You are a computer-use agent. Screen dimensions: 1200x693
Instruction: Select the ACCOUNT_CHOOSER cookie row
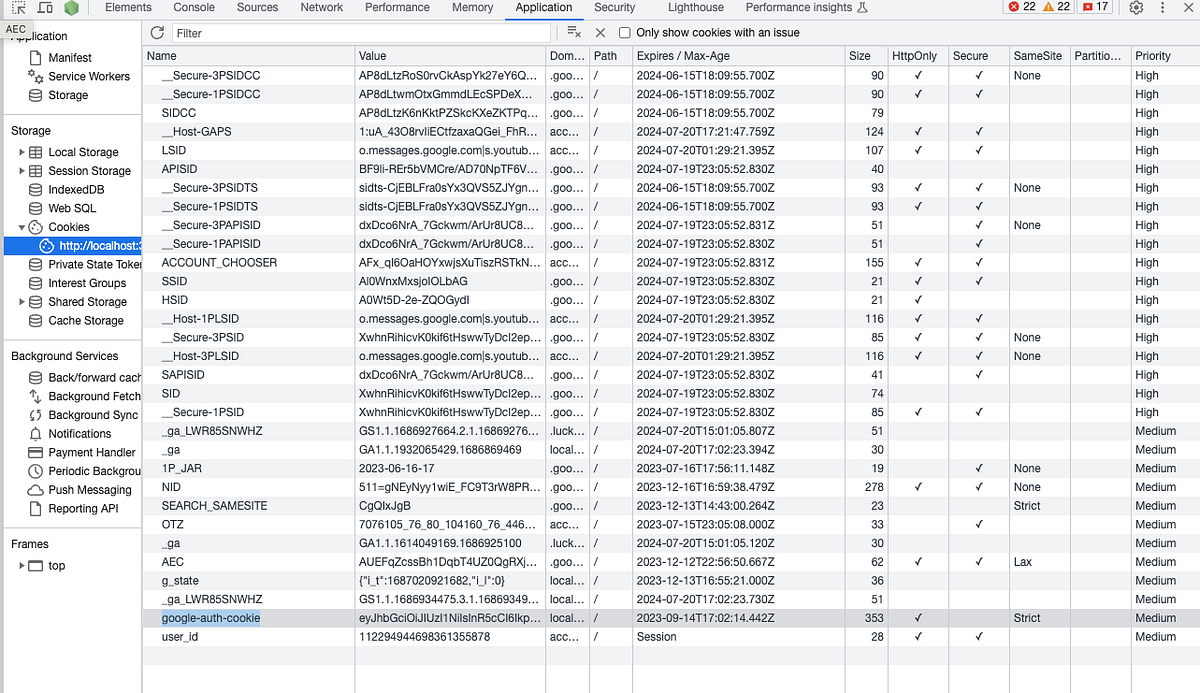671,262
